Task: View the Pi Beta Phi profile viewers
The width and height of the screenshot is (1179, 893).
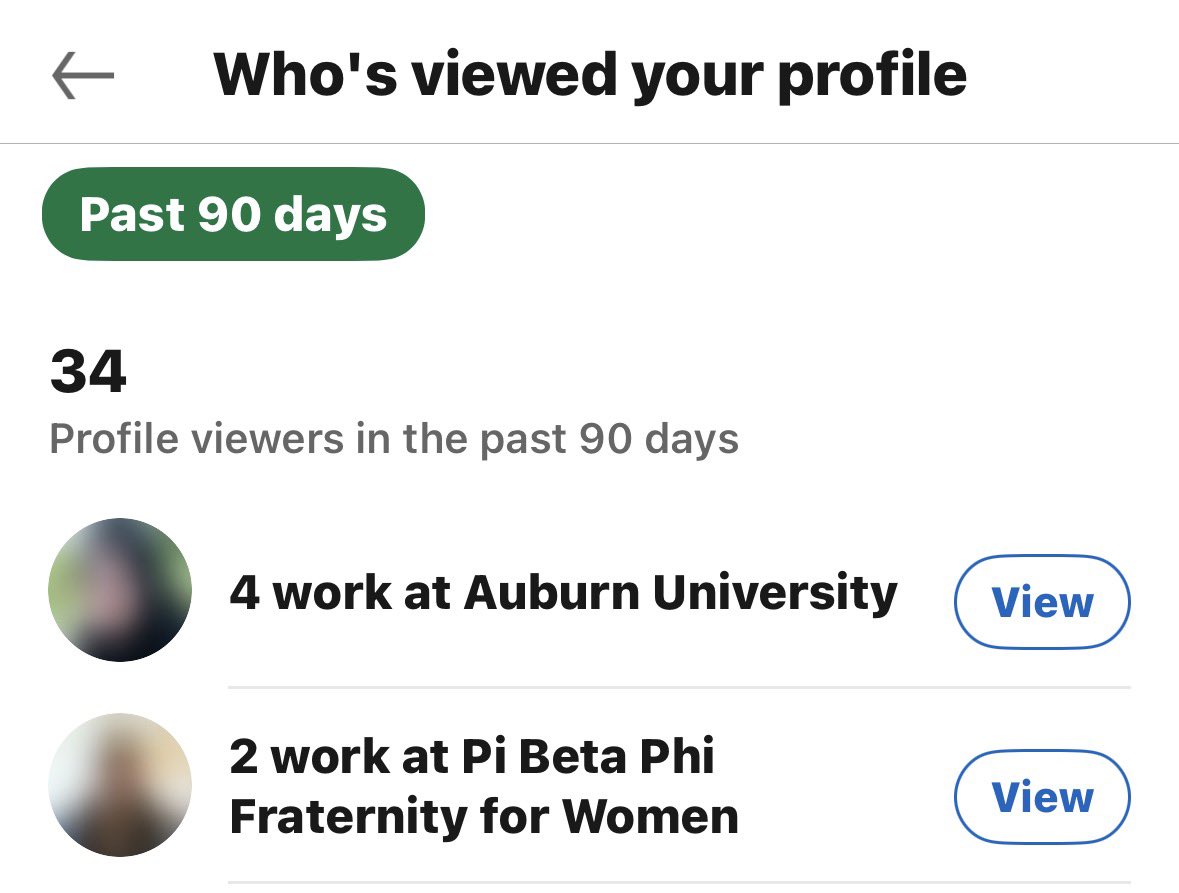Action: pos(1042,797)
